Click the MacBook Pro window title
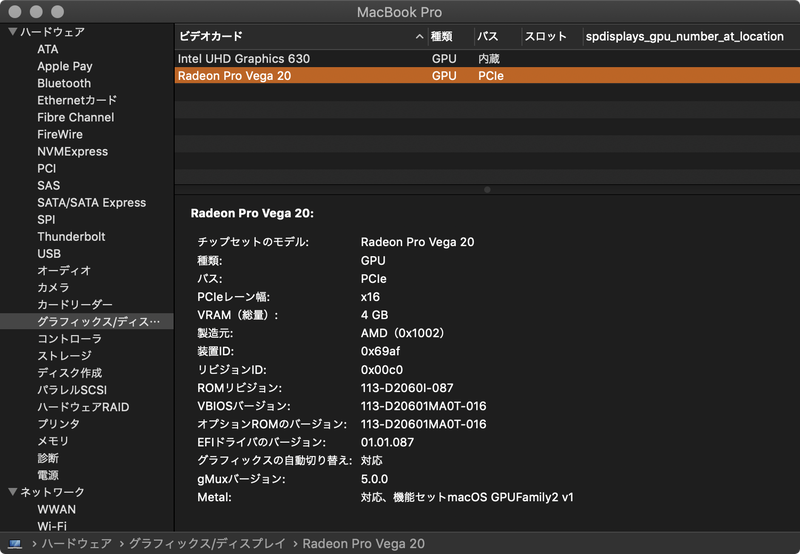800x554 pixels. pos(399,12)
